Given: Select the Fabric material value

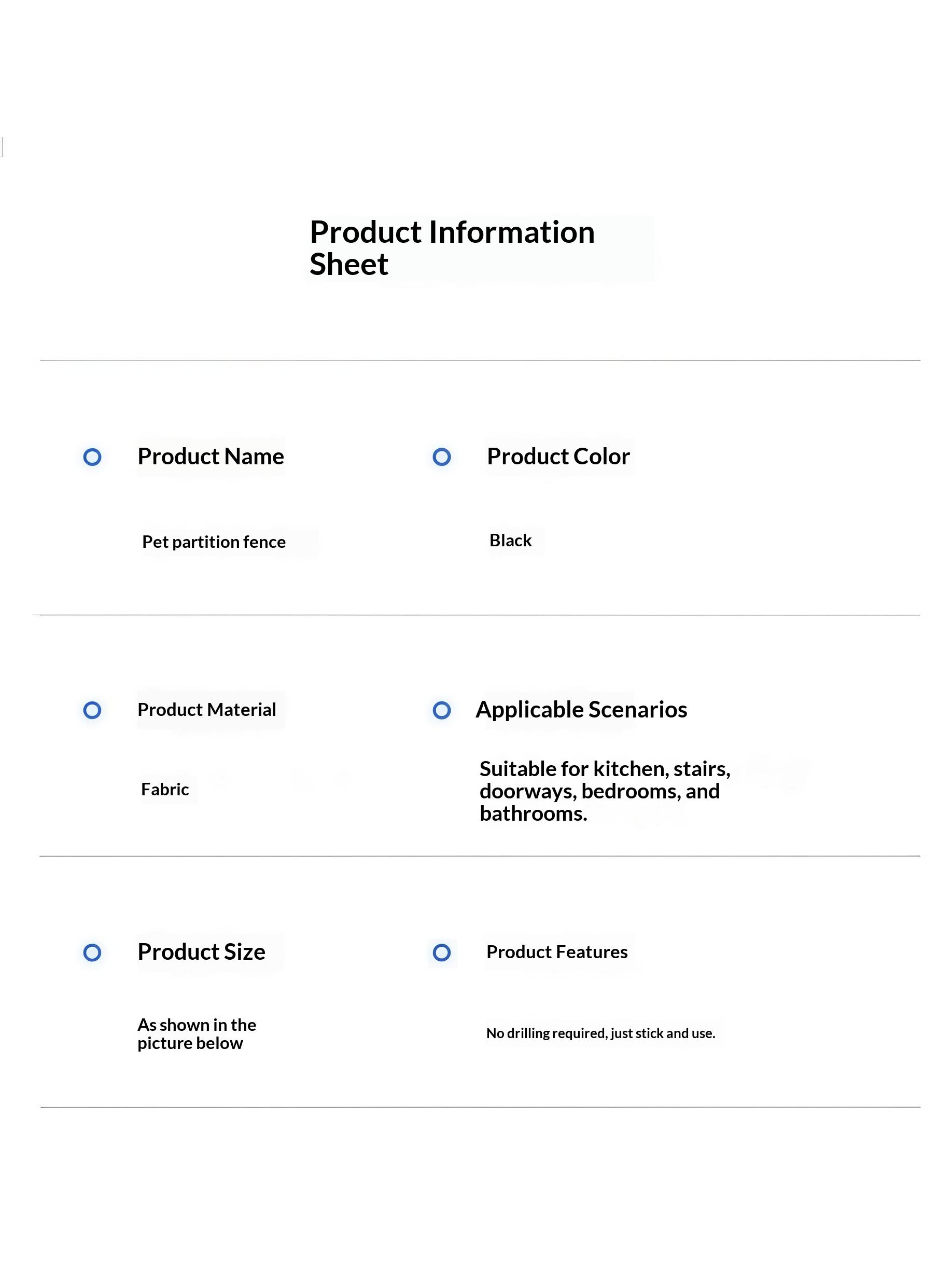Looking at the screenshot, I should [x=165, y=790].
